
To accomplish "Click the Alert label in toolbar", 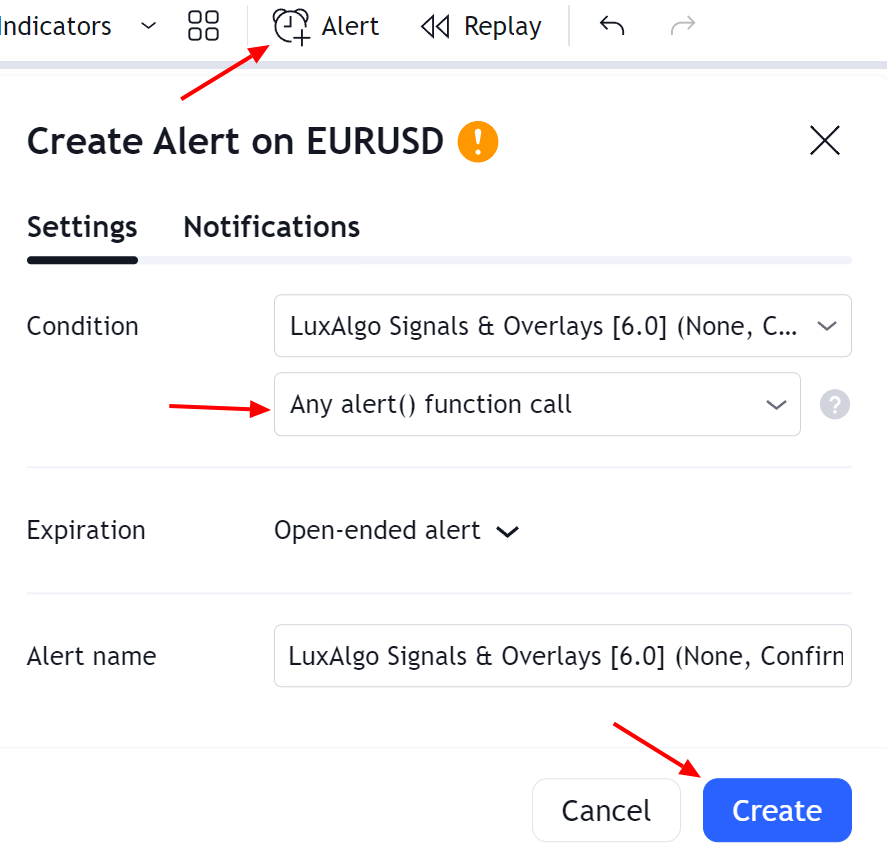I will 350,27.
